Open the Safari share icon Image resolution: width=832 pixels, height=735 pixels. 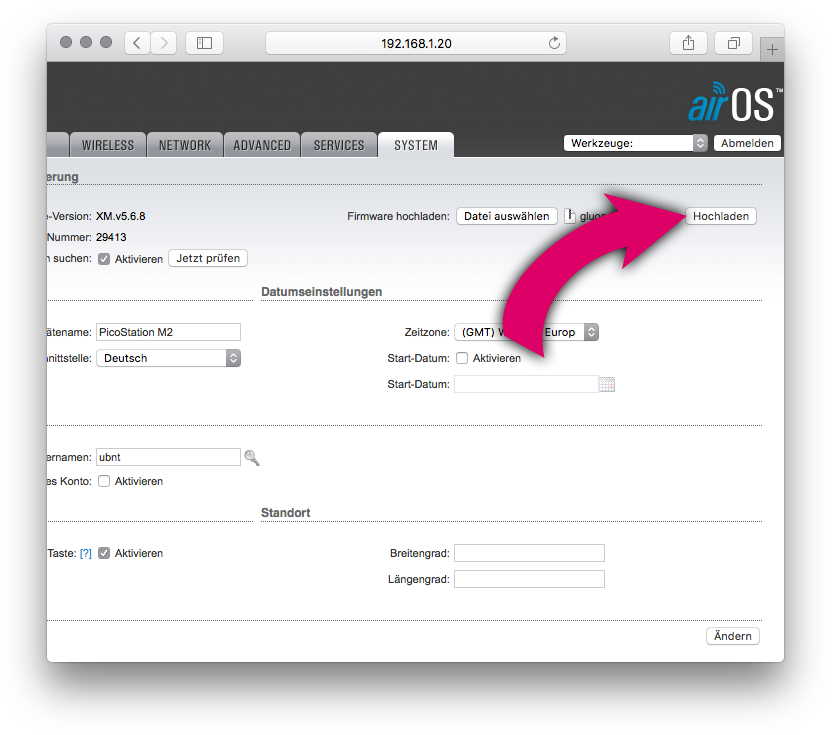(688, 43)
